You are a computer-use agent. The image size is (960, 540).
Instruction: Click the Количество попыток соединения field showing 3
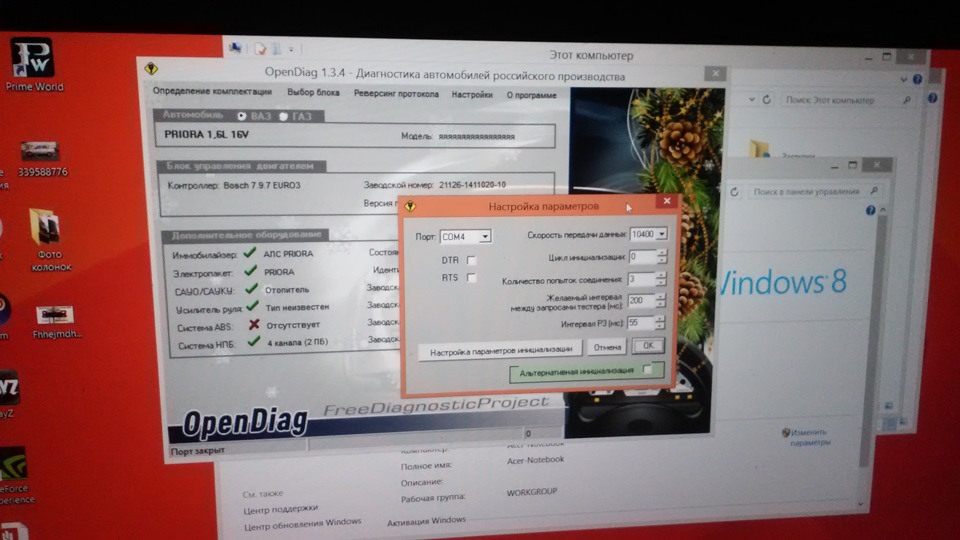(x=640, y=280)
